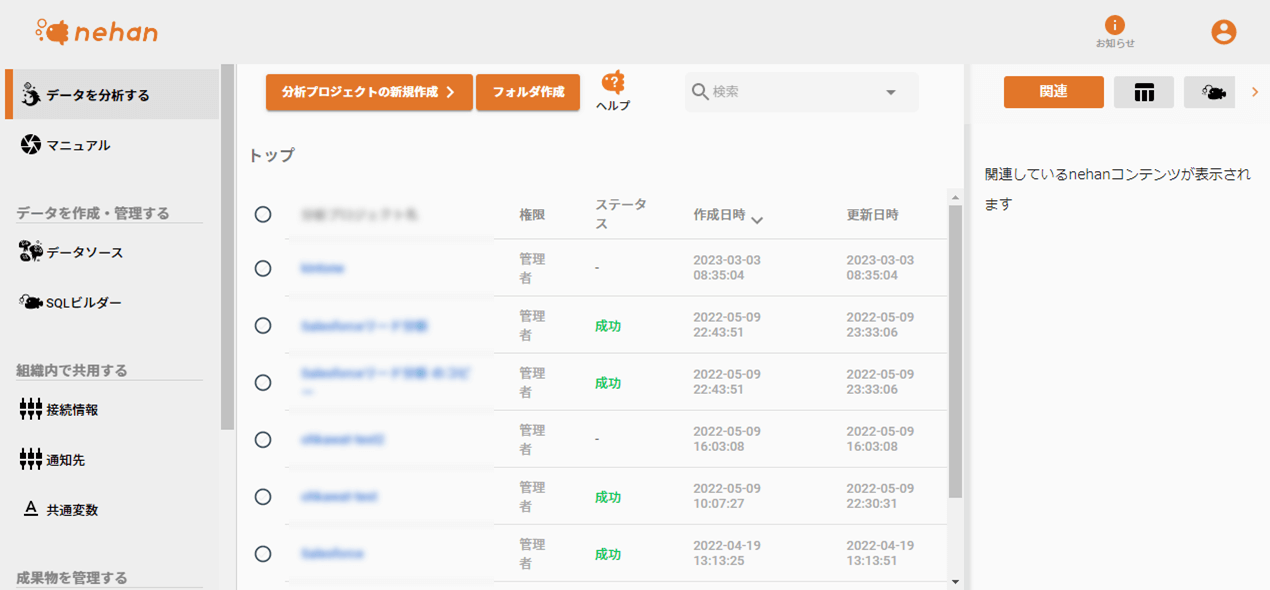Click the 2023-03-03 08:35:04 creation date cell
Viewport: 1270px width, 590px height.
click(727, 268)
